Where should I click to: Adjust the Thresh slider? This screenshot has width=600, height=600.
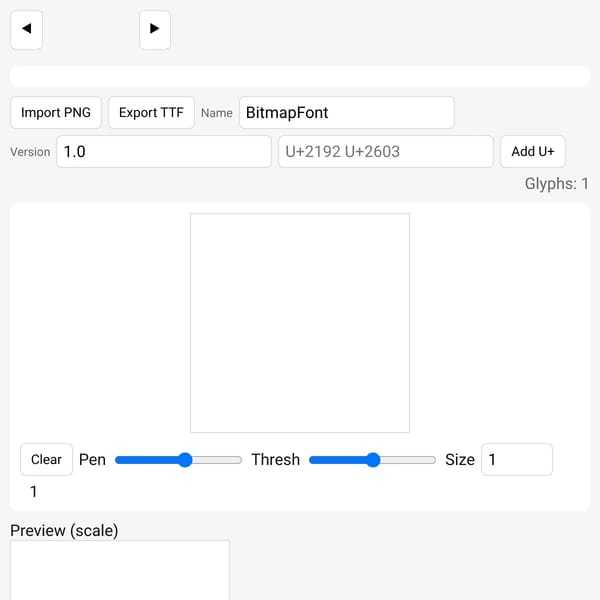tap(372, 460)
